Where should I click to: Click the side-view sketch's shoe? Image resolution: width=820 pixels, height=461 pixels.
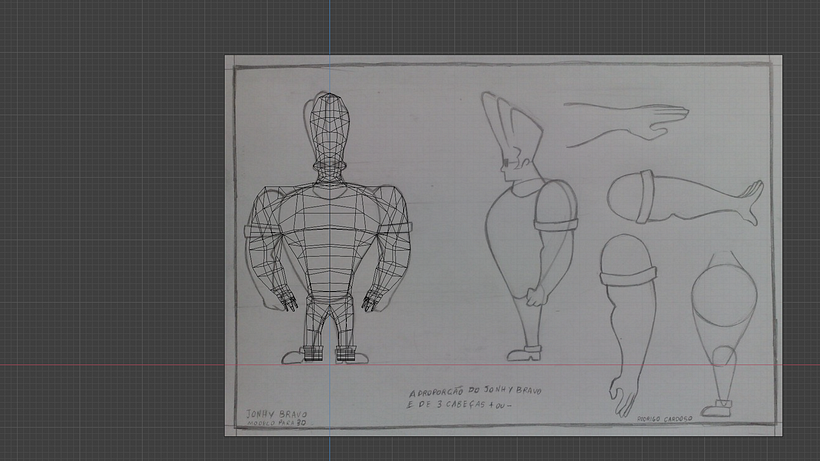coord(523,353)
